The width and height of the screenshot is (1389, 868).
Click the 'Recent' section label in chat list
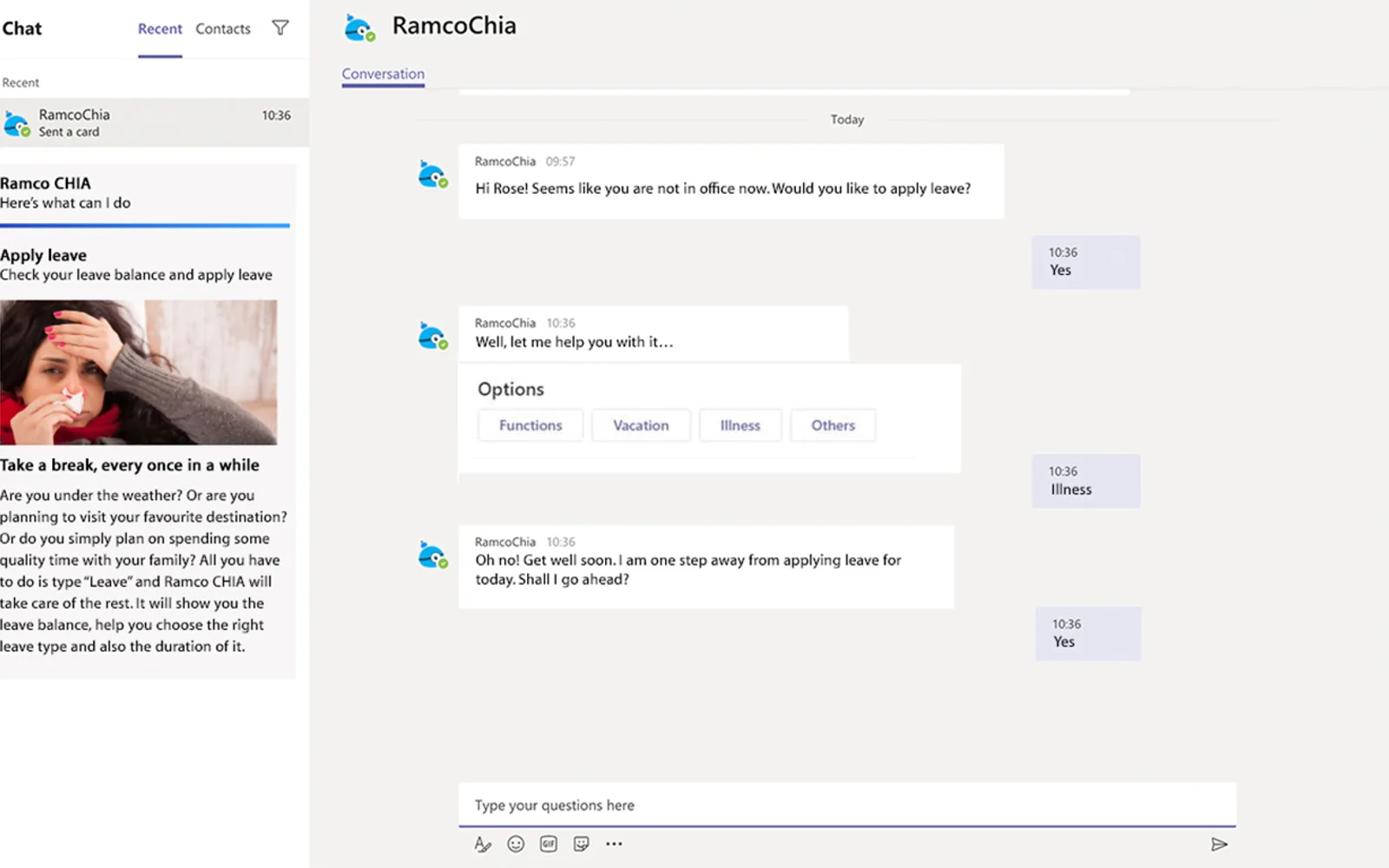click(20, 82)
